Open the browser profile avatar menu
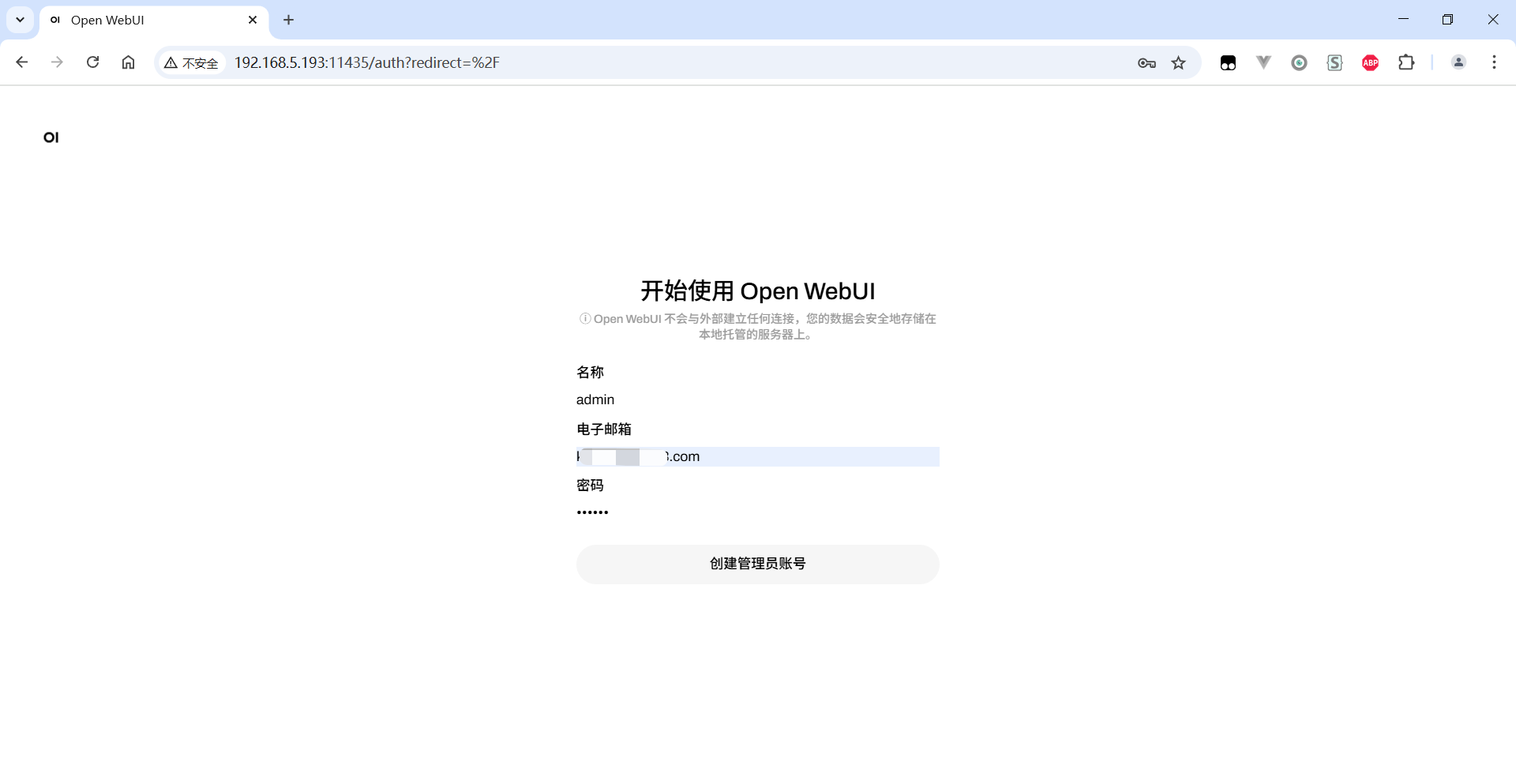This screenshot has width=1516, height=784. tap(1458, 62)
